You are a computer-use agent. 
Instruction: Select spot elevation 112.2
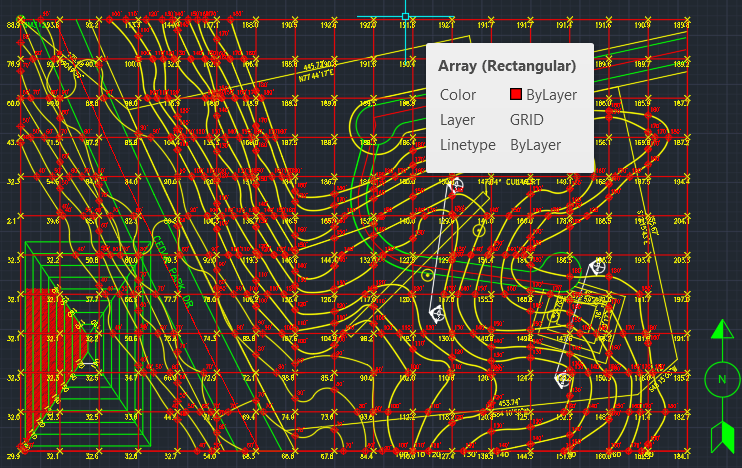[x=407, y=417]
